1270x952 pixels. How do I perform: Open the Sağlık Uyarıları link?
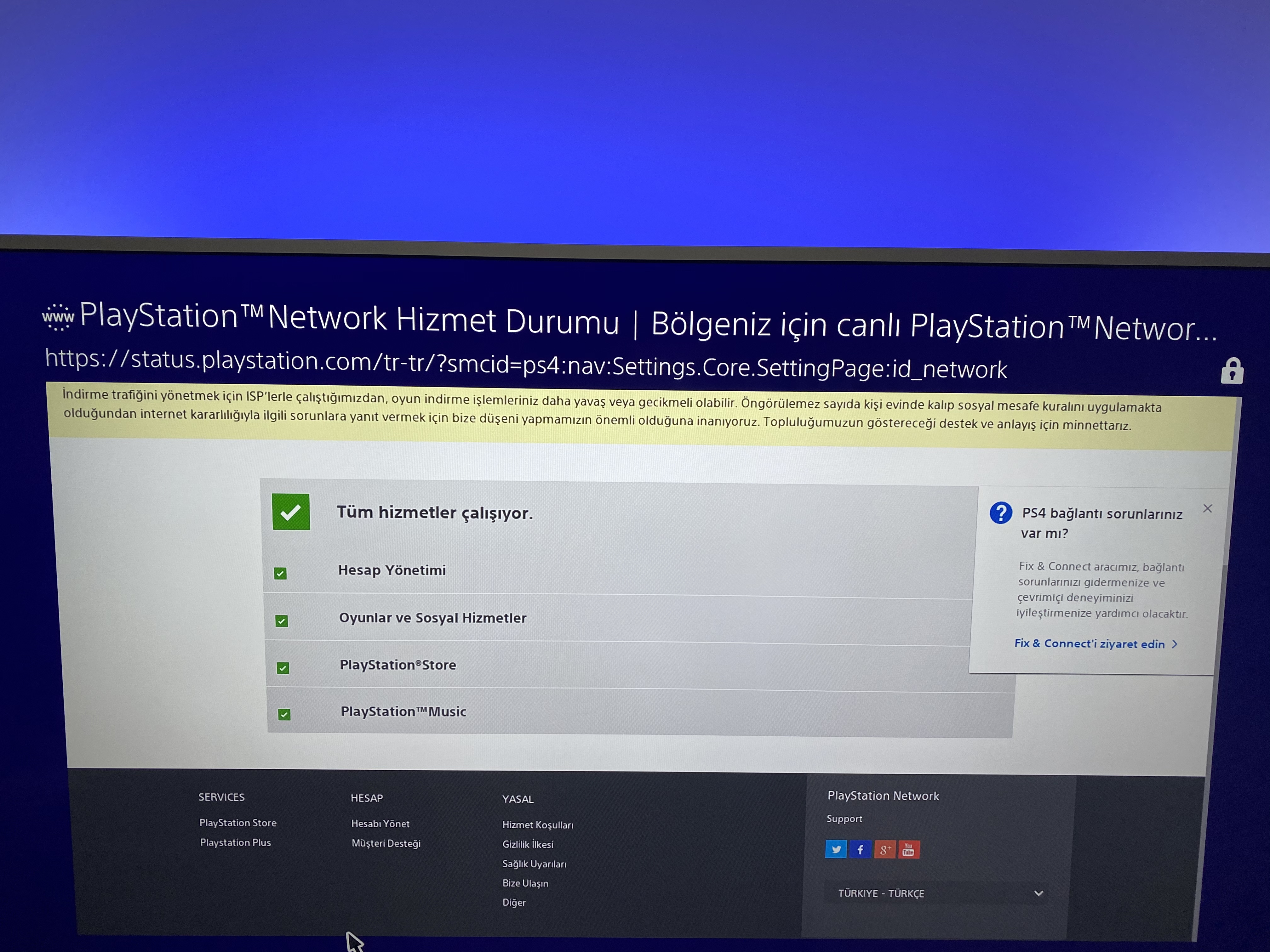(x=534, y=864)
